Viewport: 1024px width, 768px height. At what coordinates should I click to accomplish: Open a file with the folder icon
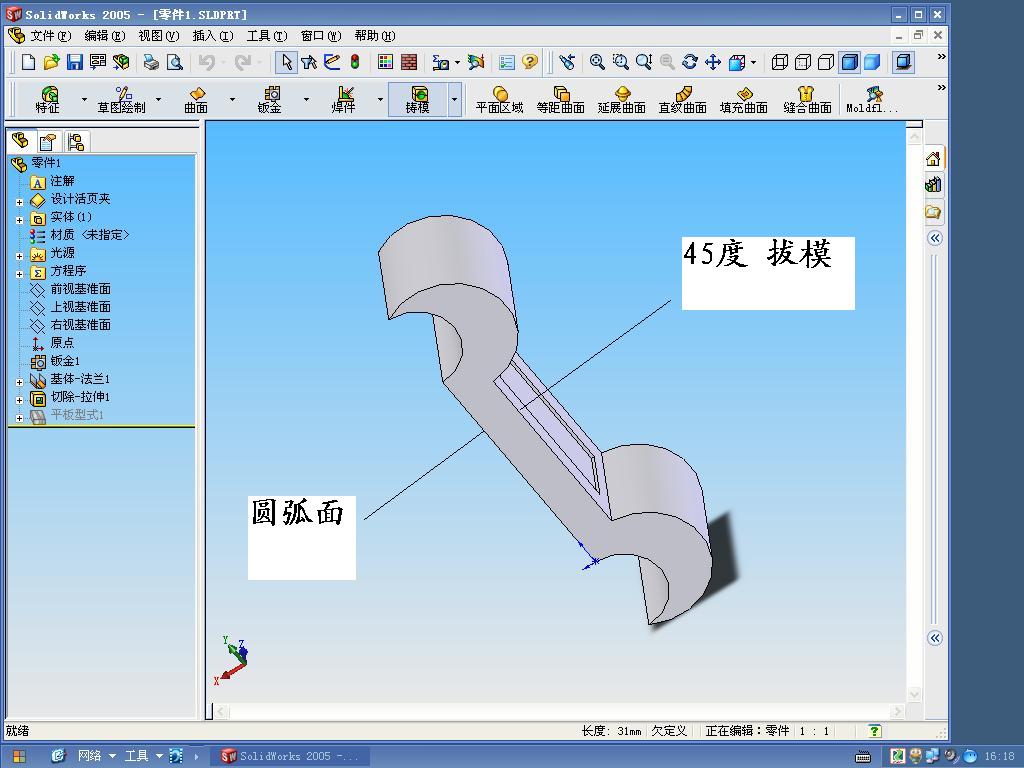51,62
